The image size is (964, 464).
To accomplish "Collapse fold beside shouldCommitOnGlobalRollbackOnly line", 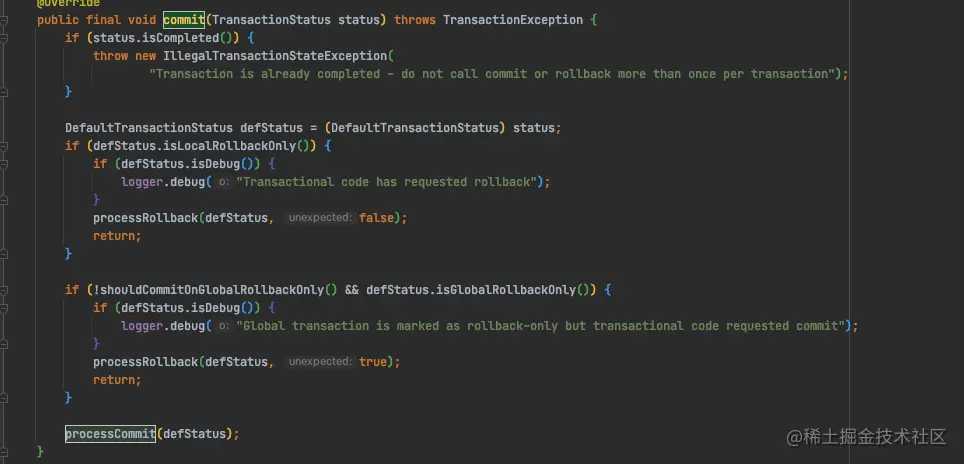I will tap(4, 290).
